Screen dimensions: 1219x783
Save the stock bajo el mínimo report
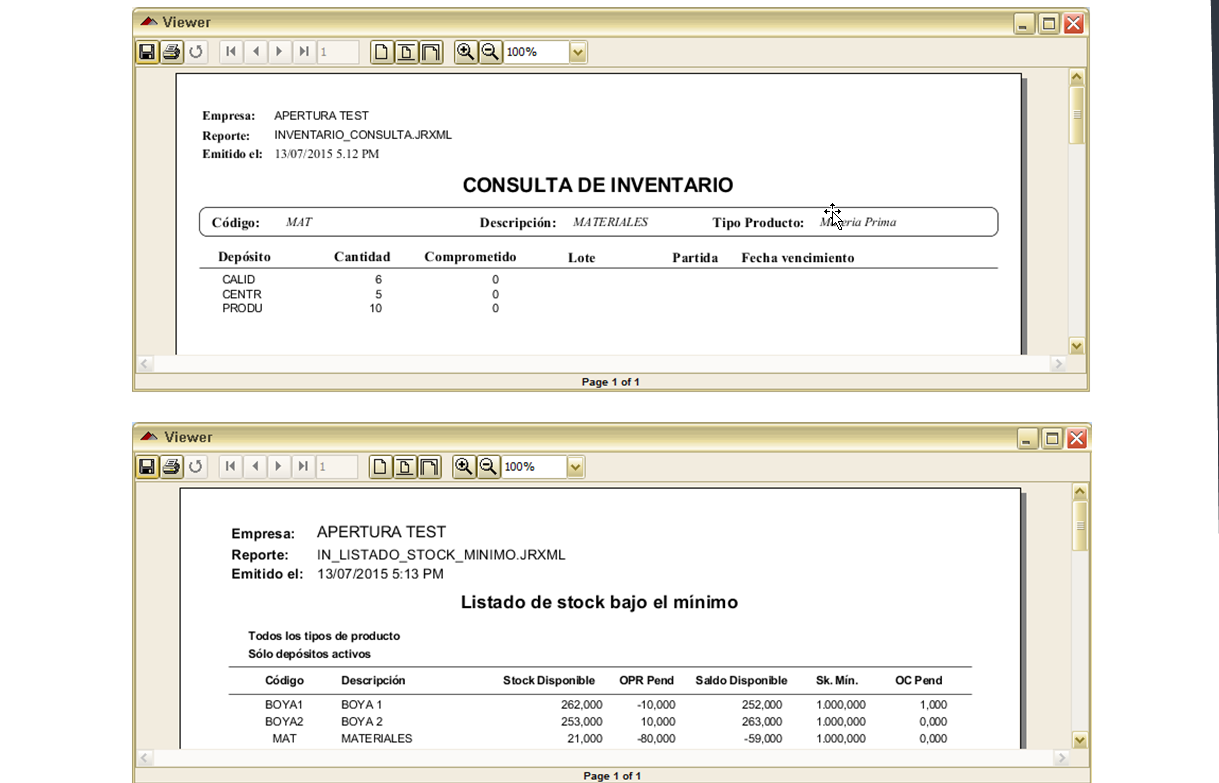(x=147, y=467)
